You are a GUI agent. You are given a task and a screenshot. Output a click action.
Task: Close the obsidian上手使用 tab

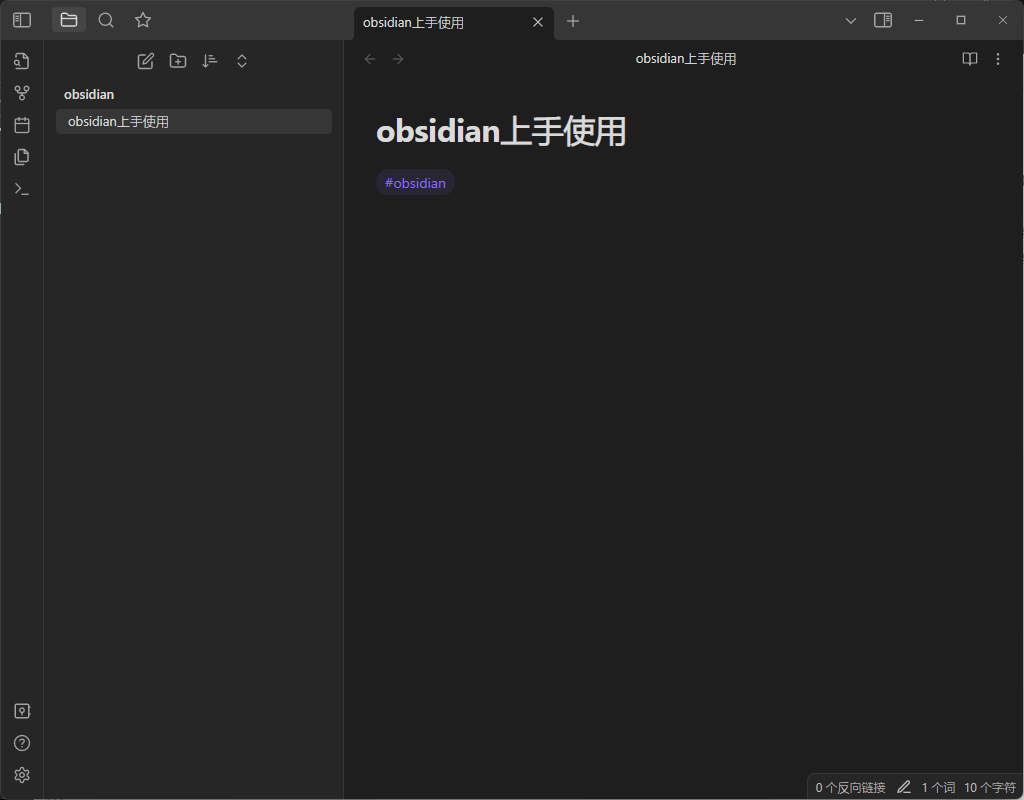tap(538, 22)
